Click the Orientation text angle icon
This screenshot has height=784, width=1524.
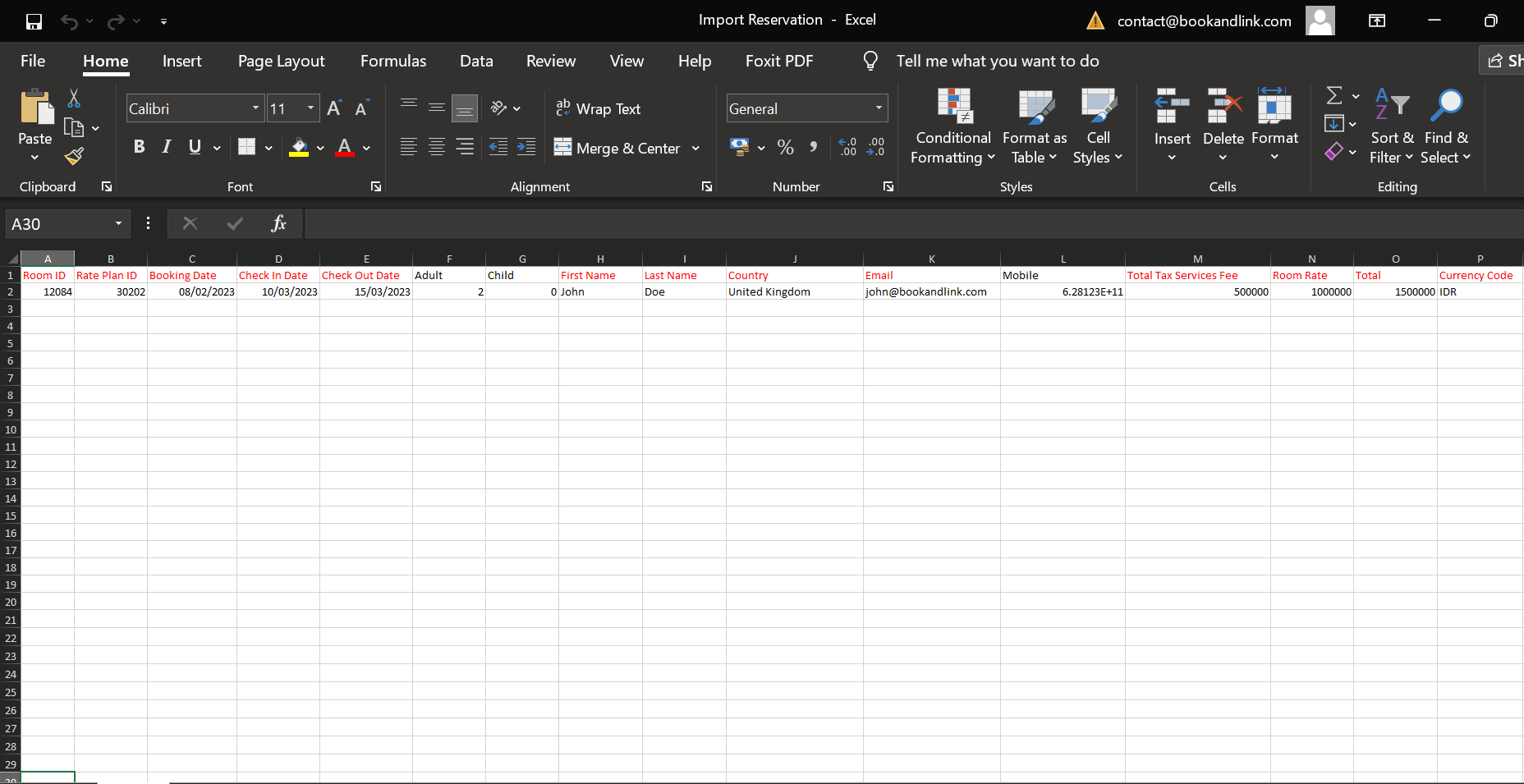(498, 108)
